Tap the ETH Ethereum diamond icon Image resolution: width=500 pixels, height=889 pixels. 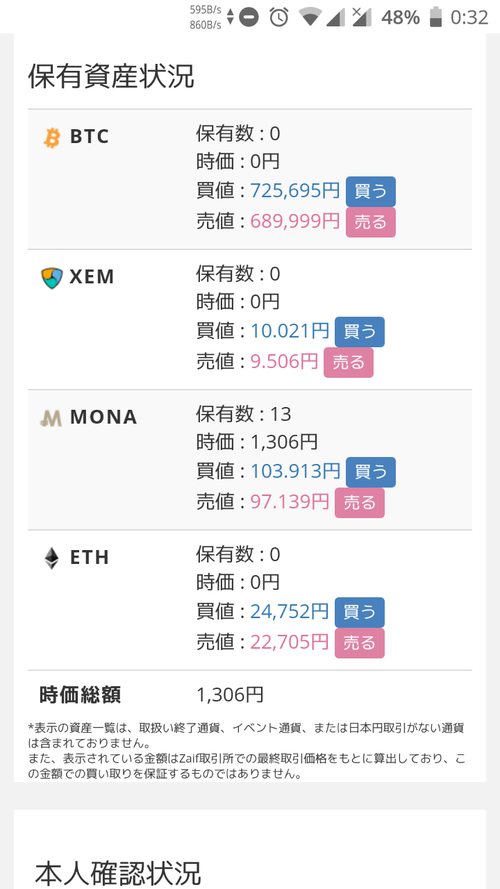point(52,558)
